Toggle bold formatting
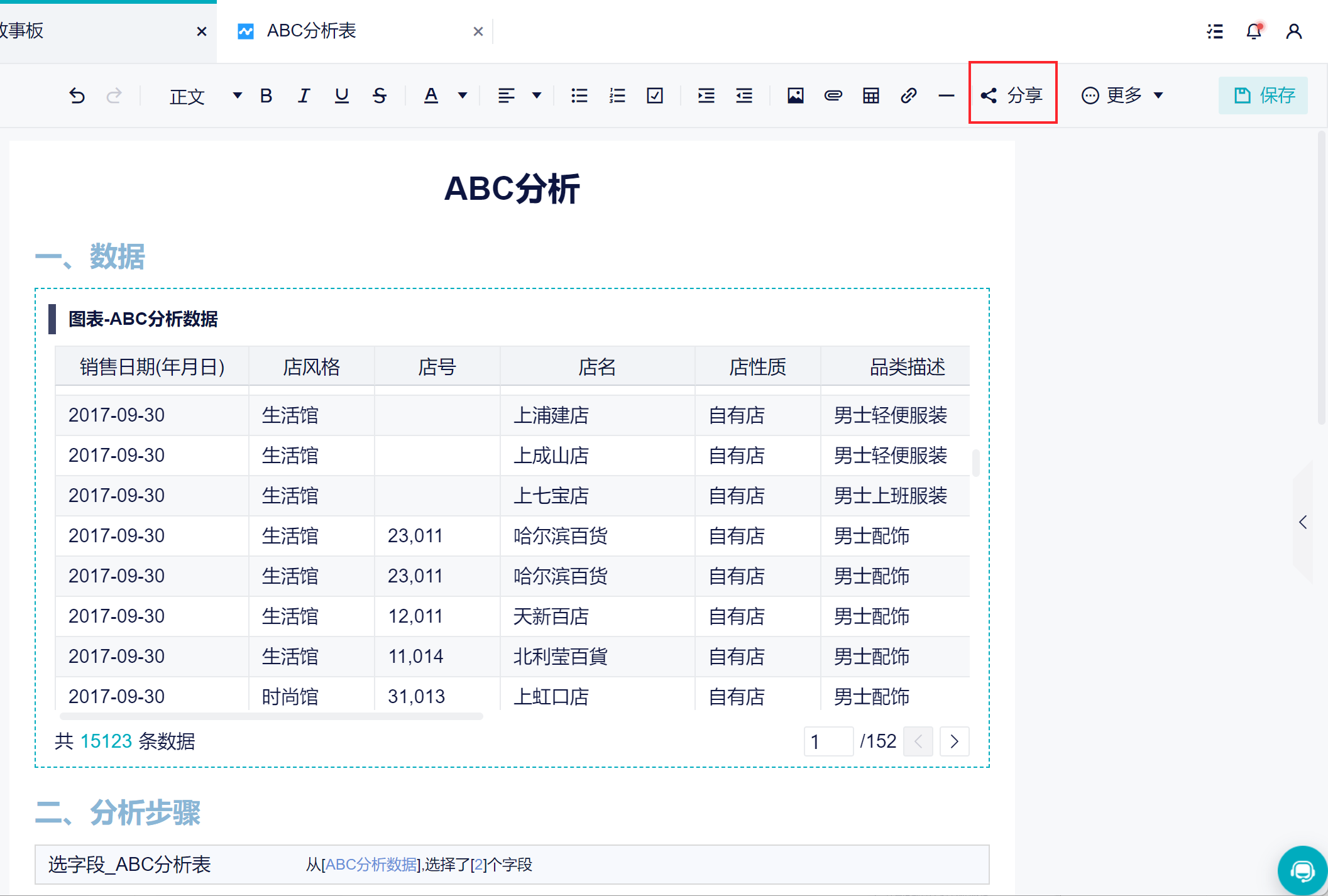The image size is (1328, 896). tap(266, 96)
